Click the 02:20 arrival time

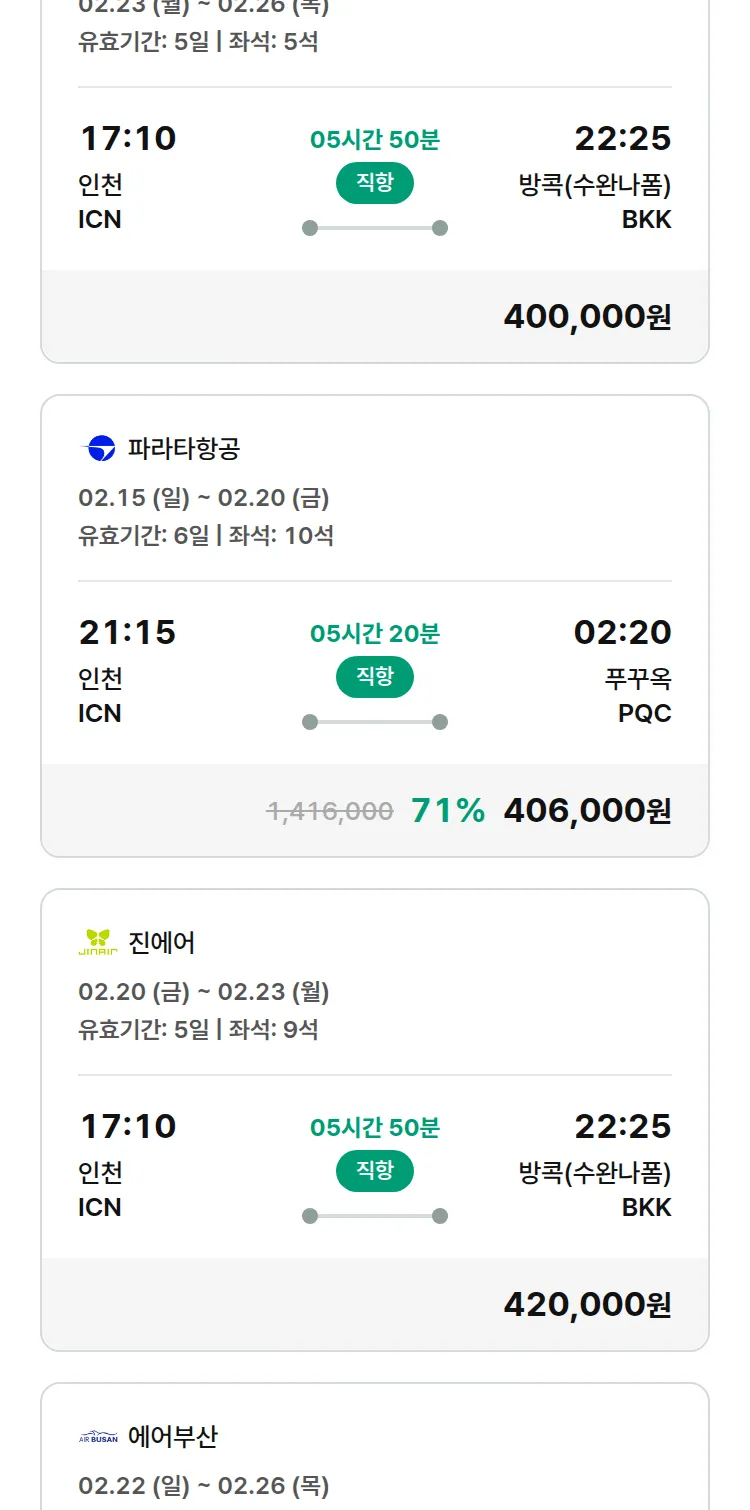tap(622, 632)
